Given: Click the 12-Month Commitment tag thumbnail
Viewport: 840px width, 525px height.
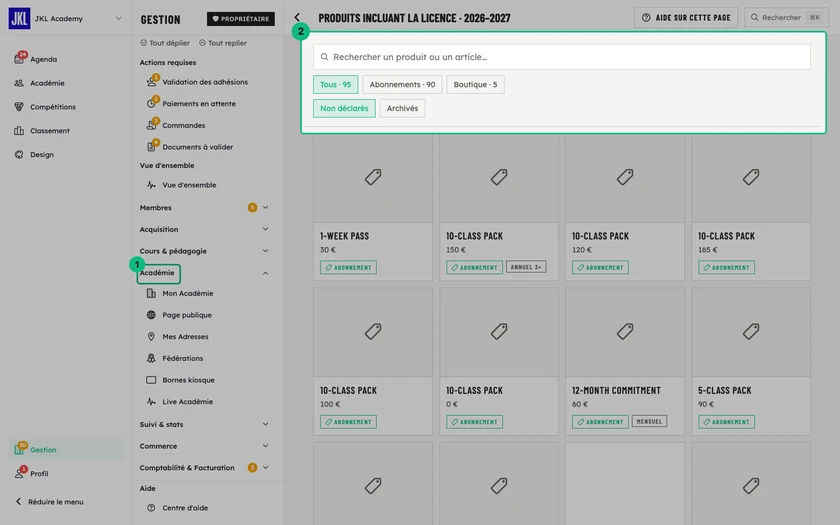Looking at the screenshot, I should pyautogui.click(x=625, y=332).
